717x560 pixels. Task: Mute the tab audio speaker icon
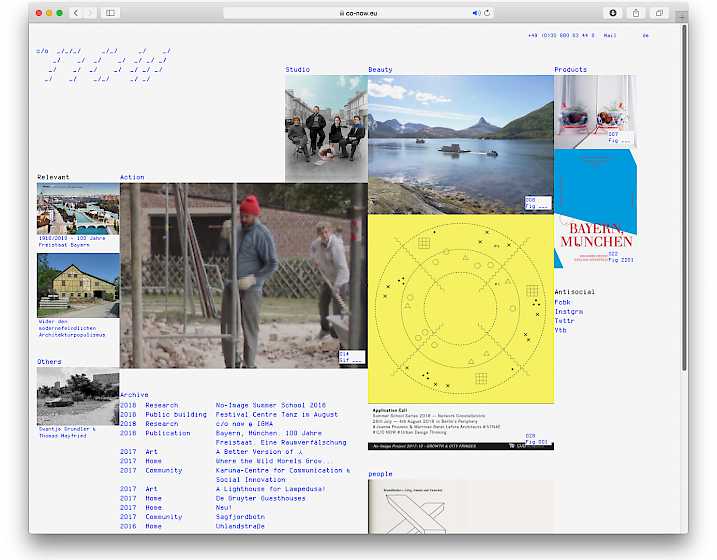[x=476, y=13]
